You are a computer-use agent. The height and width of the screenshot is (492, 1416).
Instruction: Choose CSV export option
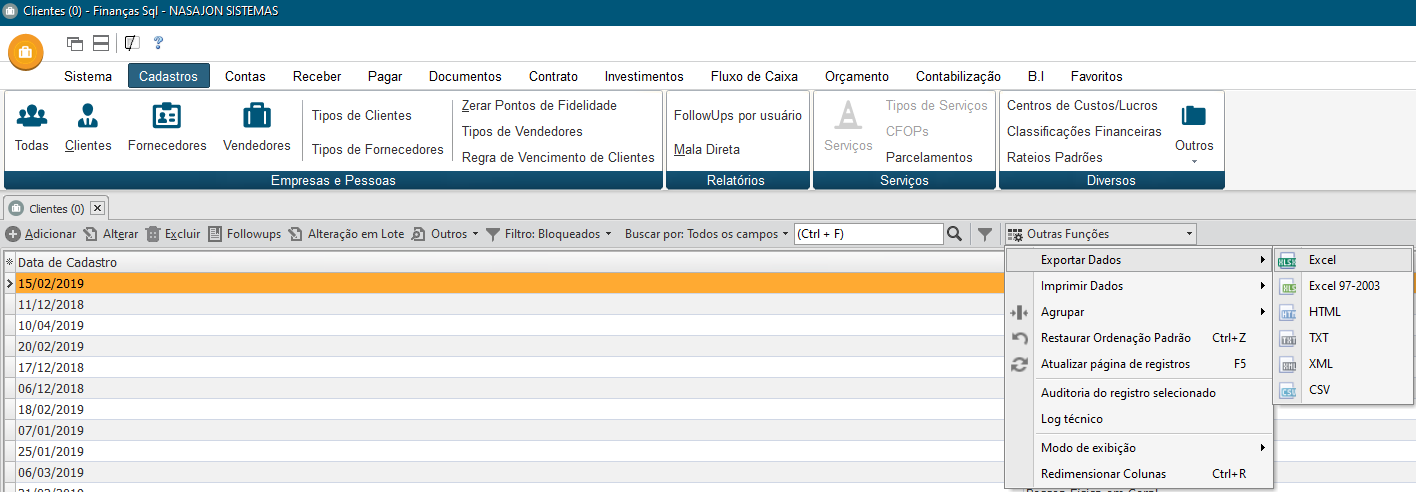pyautogui.click(x=1319, y=390)
